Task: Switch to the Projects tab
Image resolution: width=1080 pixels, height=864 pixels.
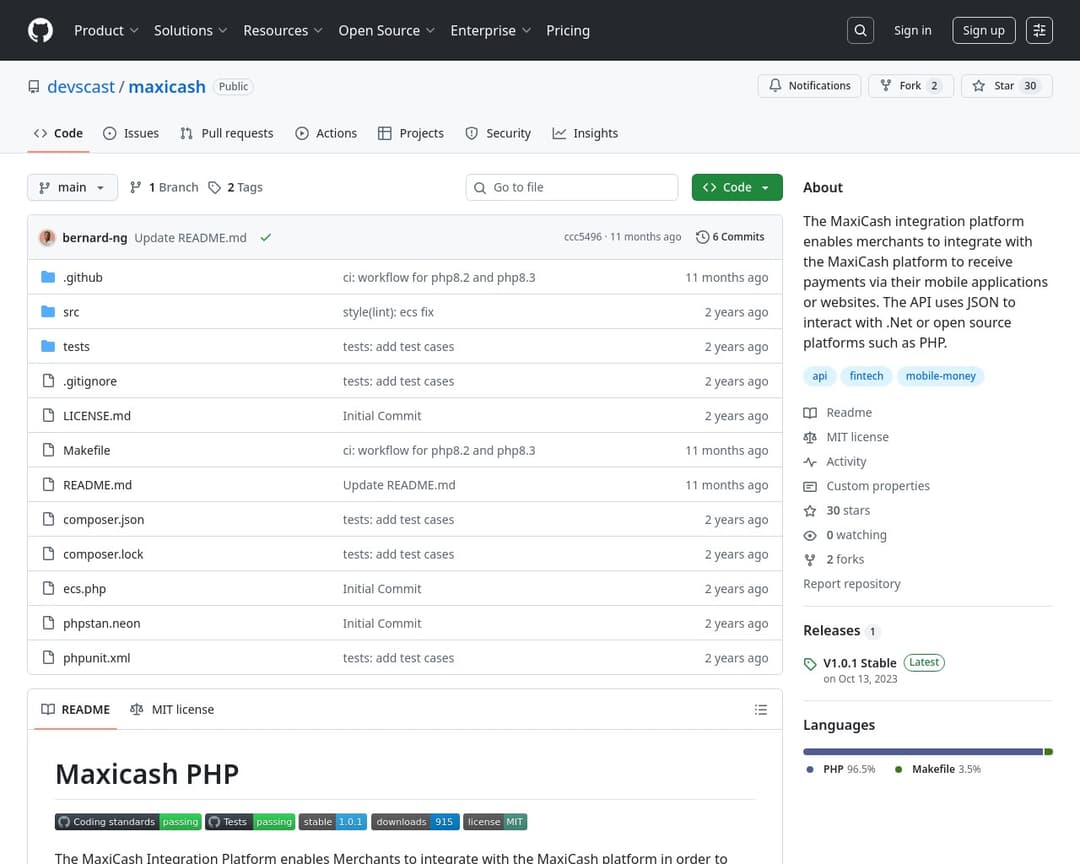Action: click(411, 134)
